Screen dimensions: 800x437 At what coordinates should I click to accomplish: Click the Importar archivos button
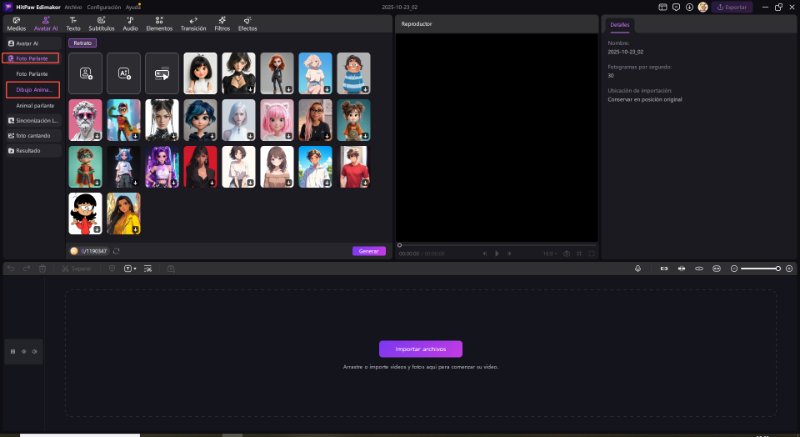pyautogui.click(x=420, y=349)
